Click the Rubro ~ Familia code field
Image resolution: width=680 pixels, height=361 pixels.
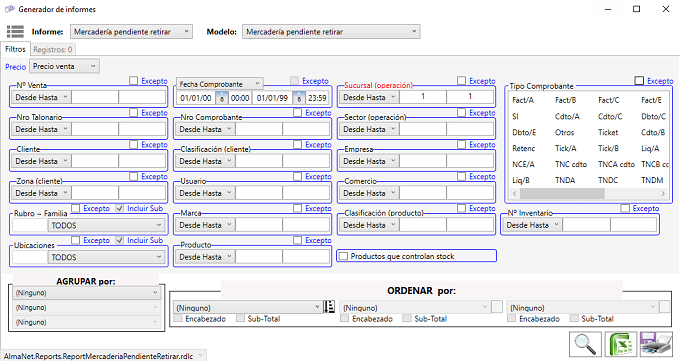coord(30,225)
